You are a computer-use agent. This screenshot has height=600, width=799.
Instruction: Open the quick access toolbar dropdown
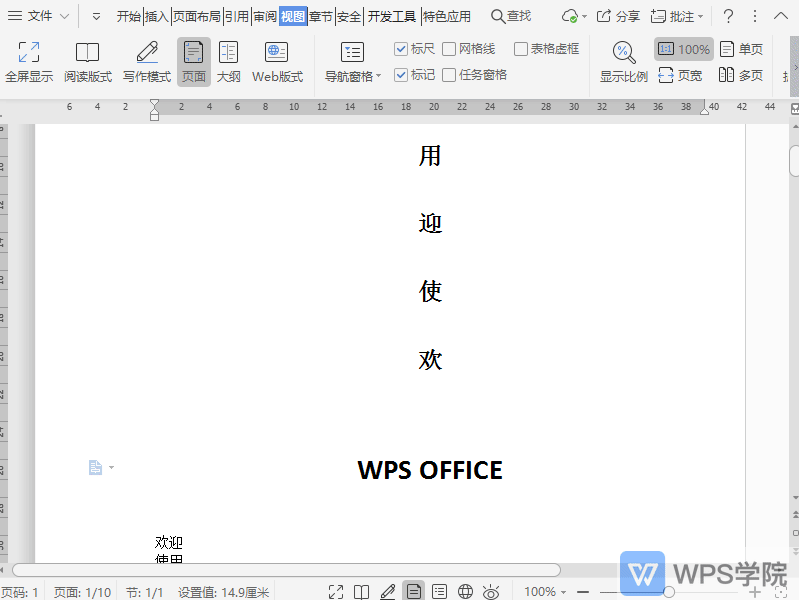[x=96, y=17]
